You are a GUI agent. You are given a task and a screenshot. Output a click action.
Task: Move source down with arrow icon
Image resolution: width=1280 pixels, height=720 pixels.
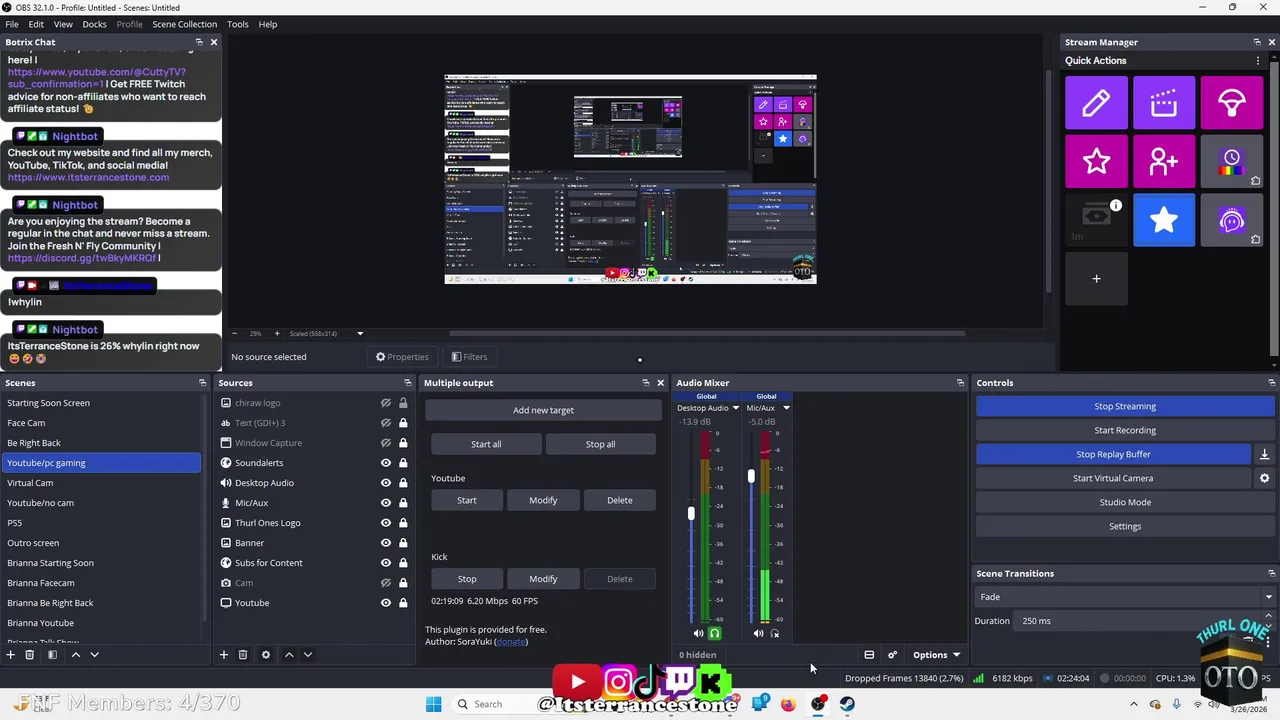[308, 655]
